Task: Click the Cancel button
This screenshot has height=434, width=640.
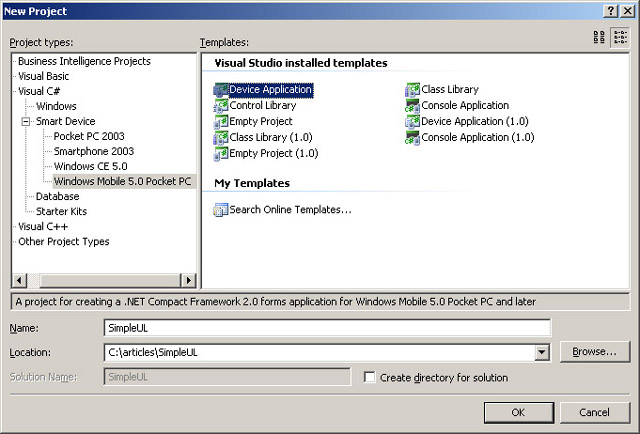Action: pyautogui.click(x=595, y=412)
